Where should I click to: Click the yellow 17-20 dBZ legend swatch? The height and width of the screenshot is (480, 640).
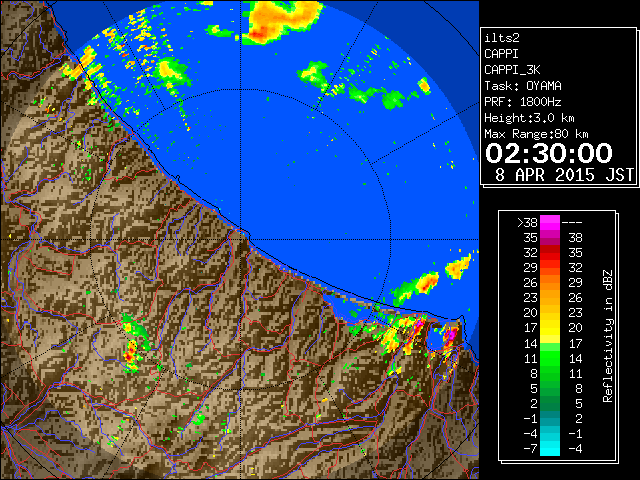[x=550, y=328]
